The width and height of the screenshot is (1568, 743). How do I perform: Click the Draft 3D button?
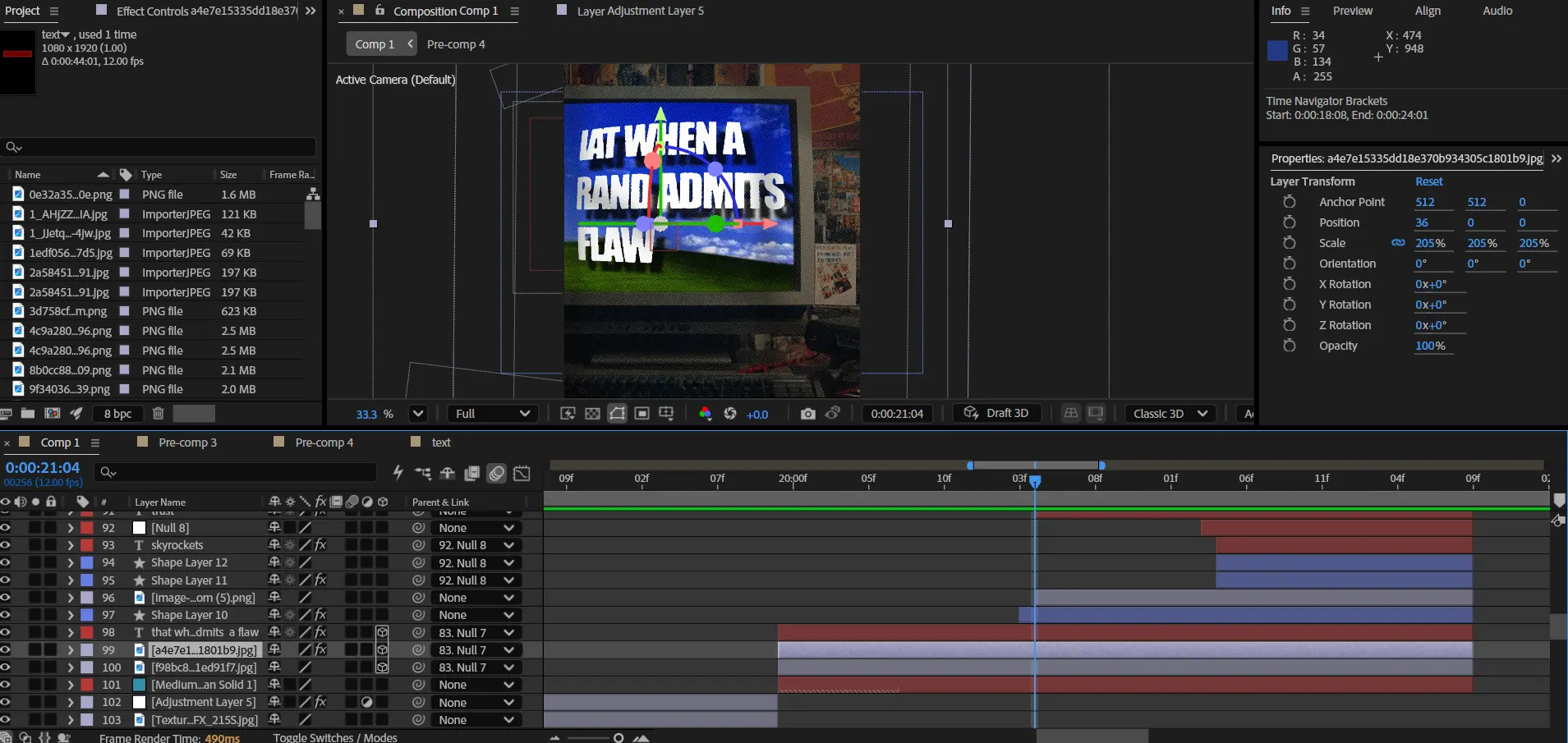[x=996, y=414]
